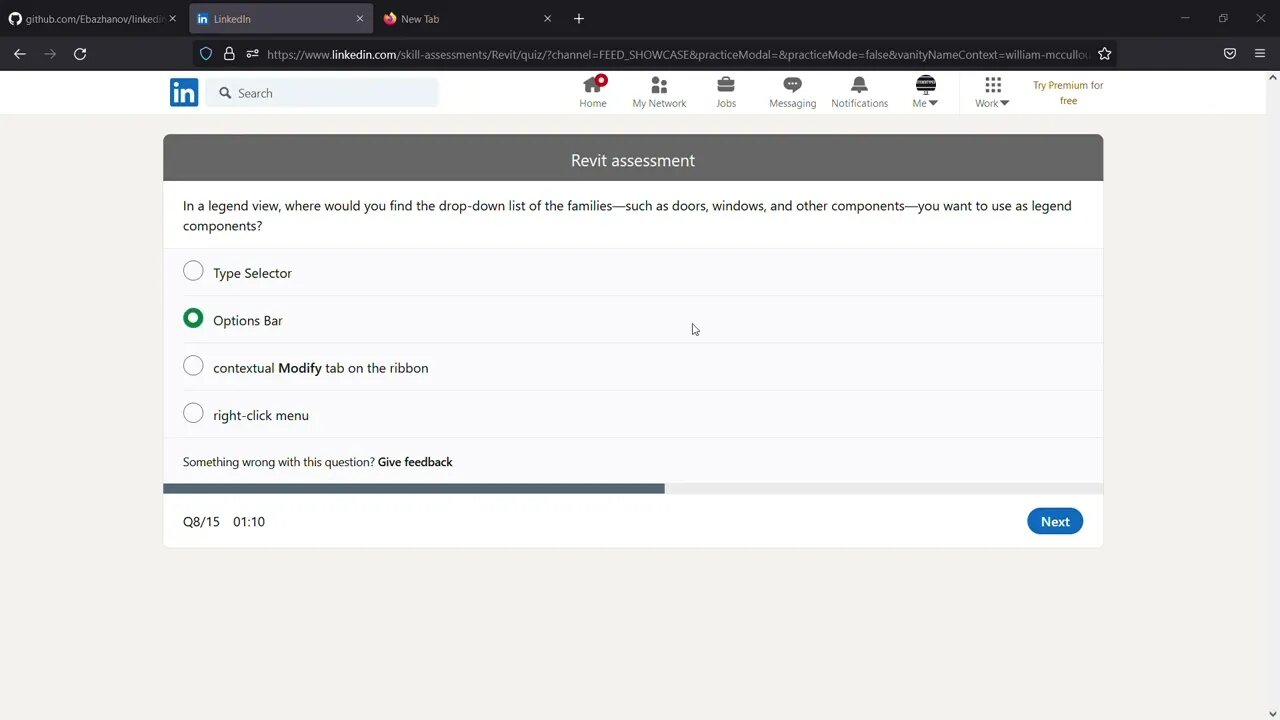Screen dimensions: 1280x720
Task: Select the right-click menu answer
Action: point(193,413)
